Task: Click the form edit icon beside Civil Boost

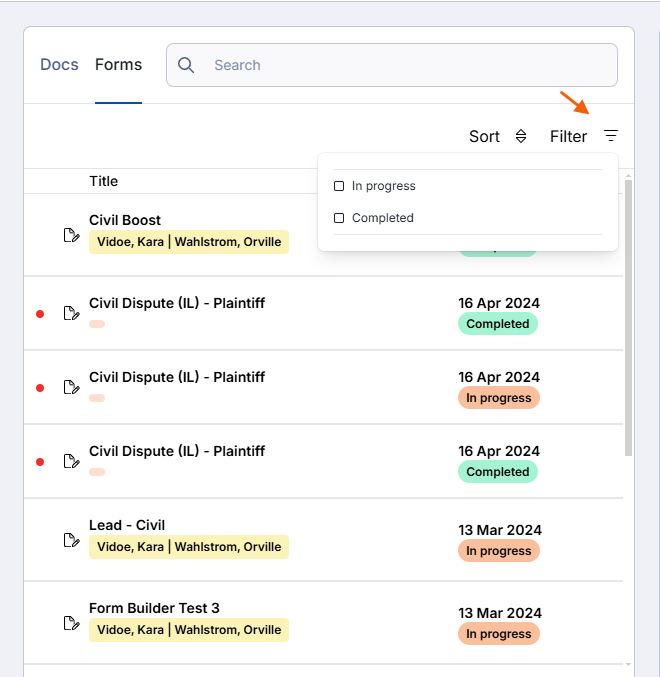Action: click(x=71, y=235)
